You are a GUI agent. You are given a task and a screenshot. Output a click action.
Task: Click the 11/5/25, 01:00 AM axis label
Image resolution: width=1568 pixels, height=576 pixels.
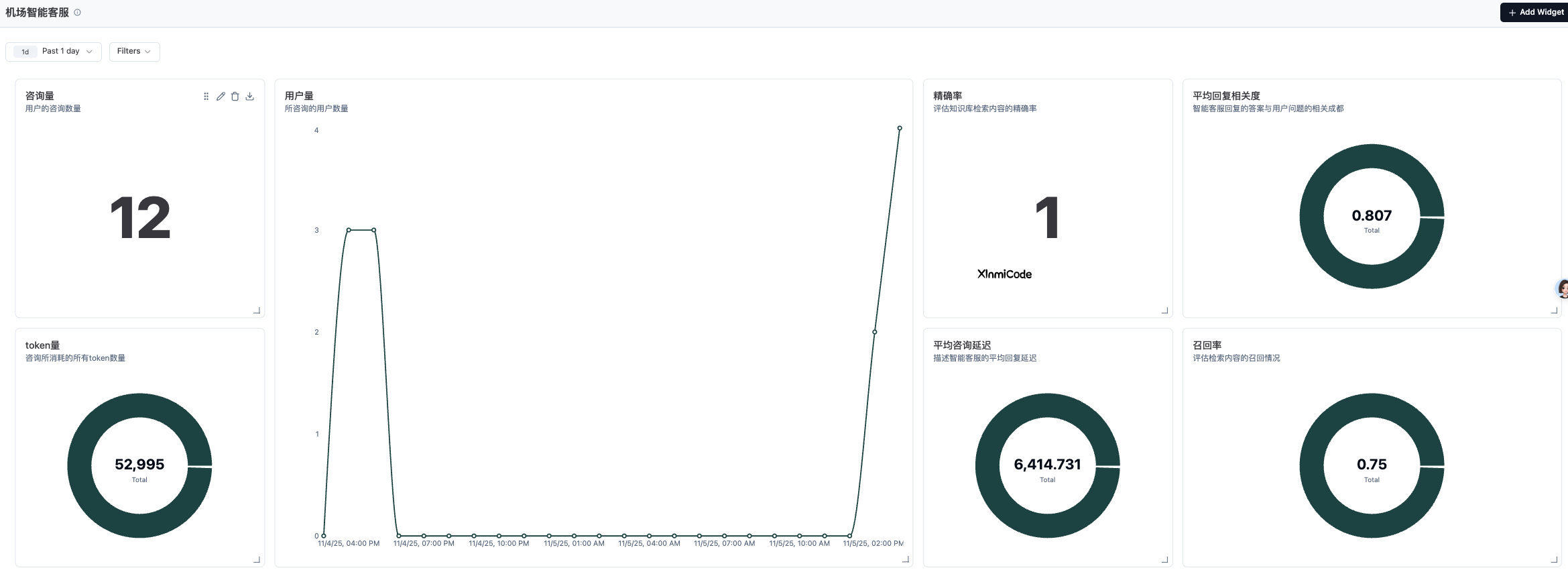(x=575, y=544)
